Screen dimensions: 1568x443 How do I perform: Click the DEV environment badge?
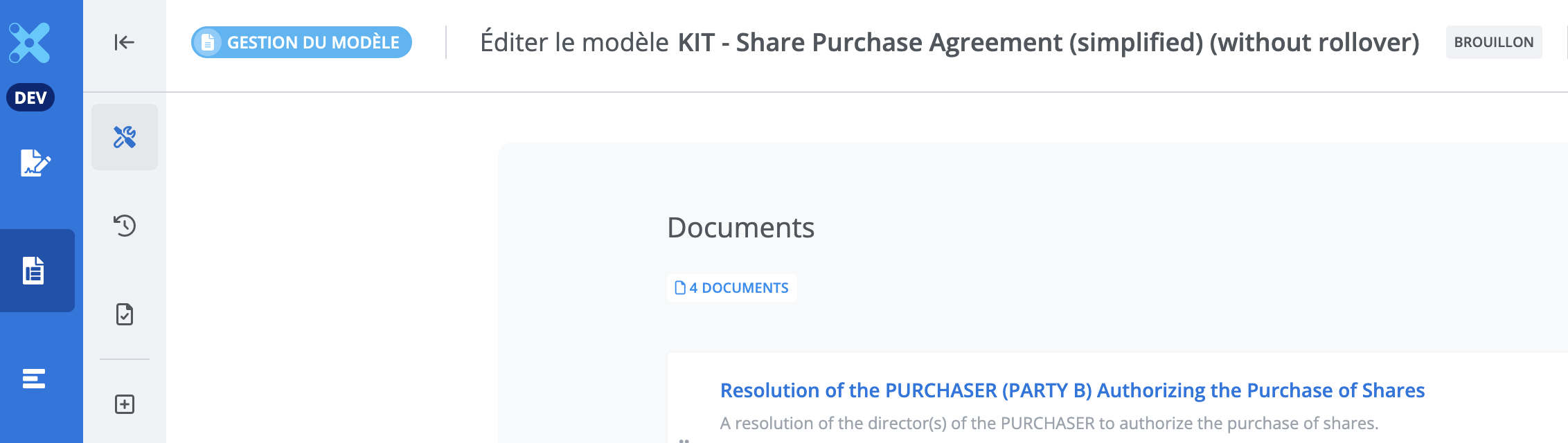pyautogui.click(x=30, y=98)
